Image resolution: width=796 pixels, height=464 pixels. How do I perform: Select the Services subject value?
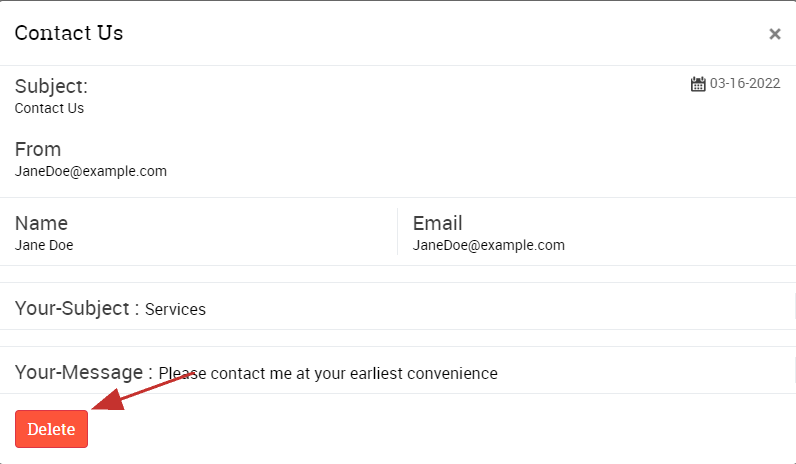pos(175,309)
